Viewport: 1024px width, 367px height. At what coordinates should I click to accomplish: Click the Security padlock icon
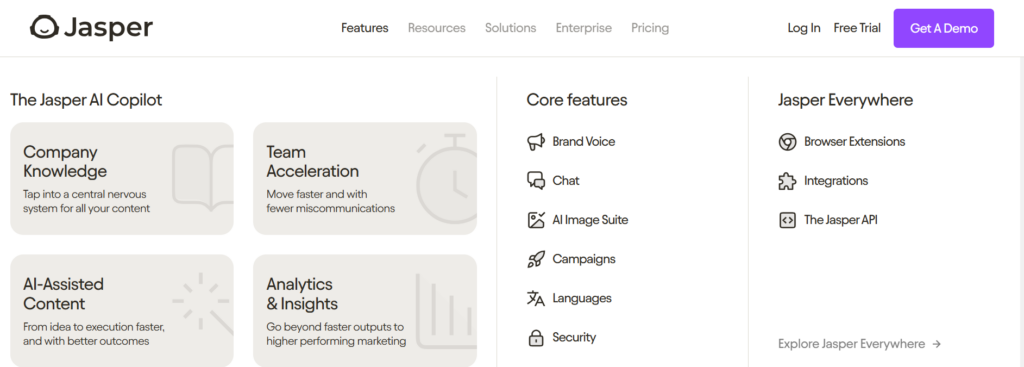click(536, 338)
